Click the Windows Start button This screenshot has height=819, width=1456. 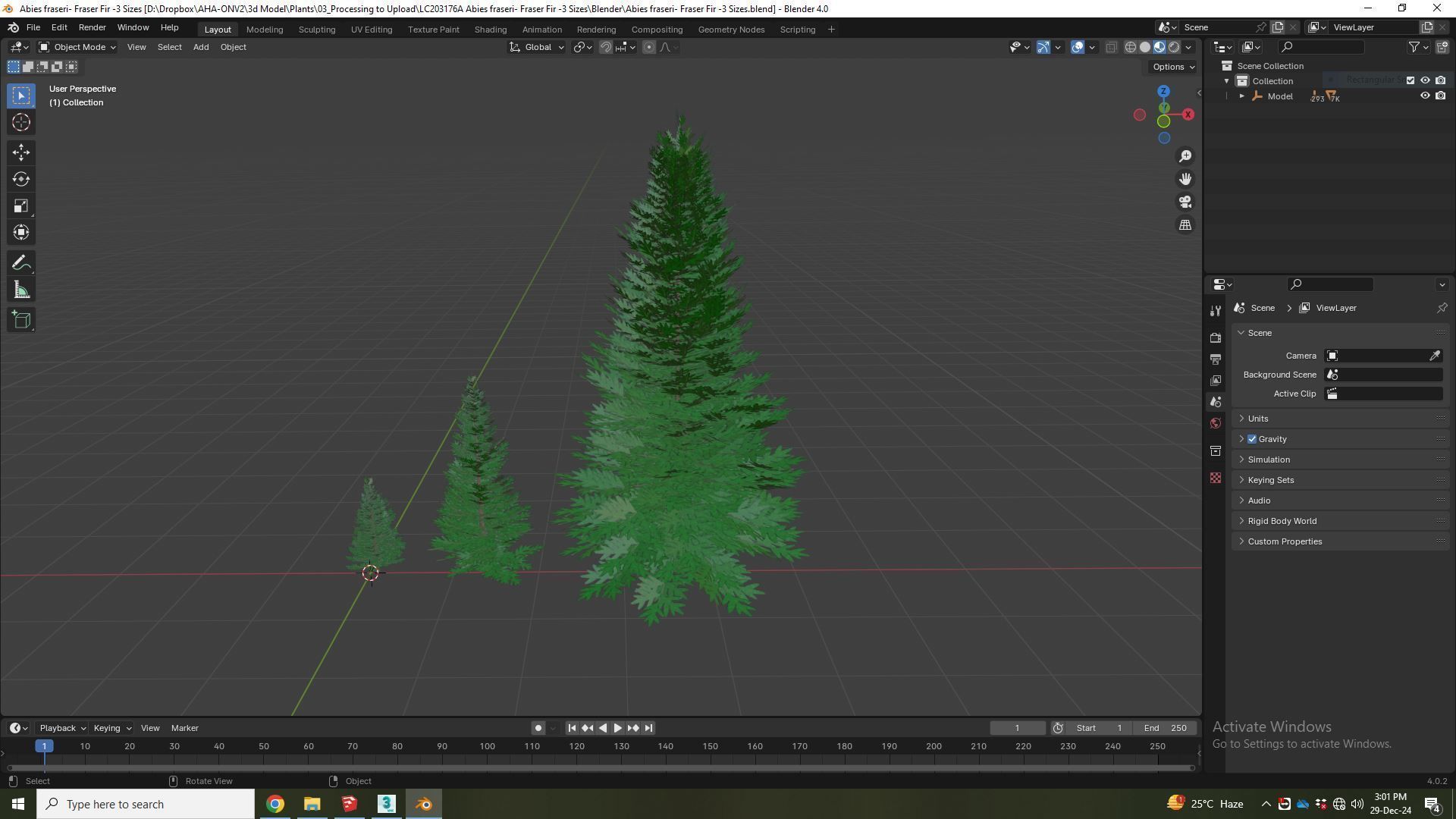pos(18,804)
